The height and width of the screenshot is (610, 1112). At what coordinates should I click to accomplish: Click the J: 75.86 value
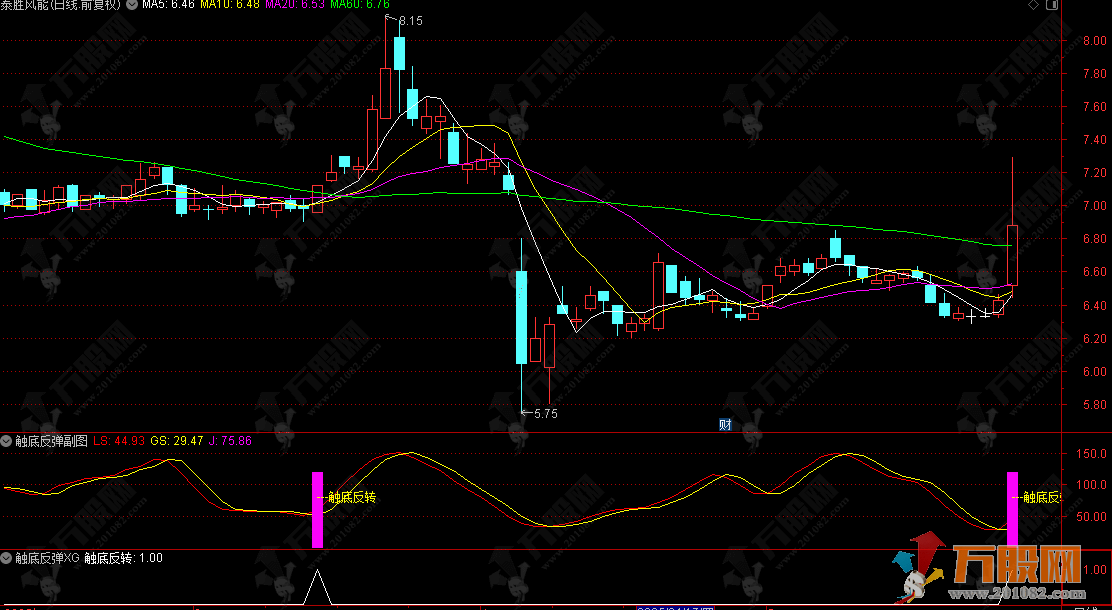230,441
